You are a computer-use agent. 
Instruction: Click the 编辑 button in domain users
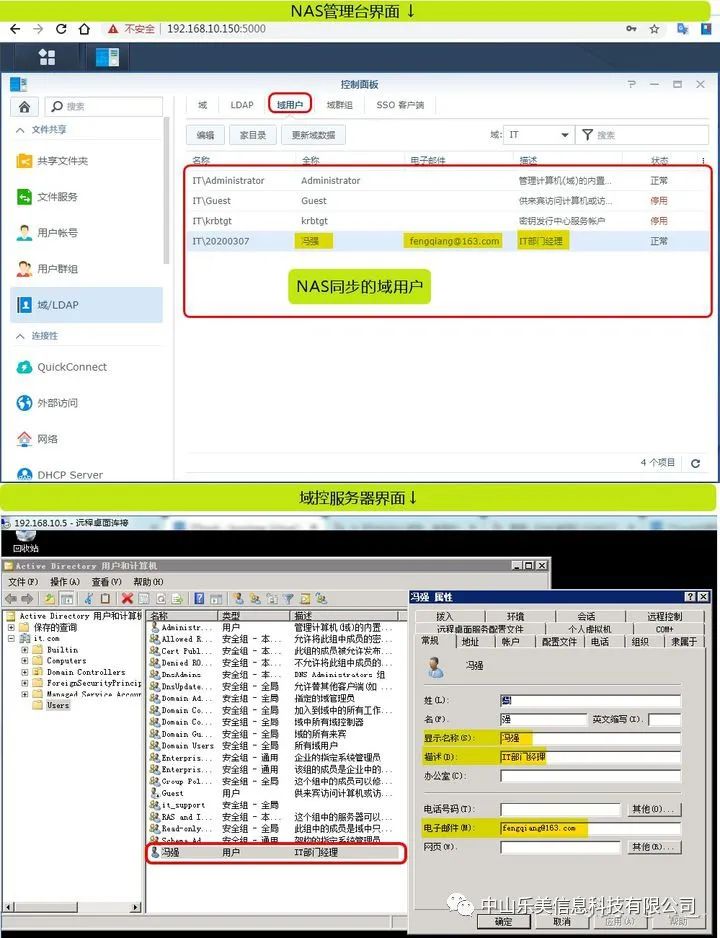206,135
